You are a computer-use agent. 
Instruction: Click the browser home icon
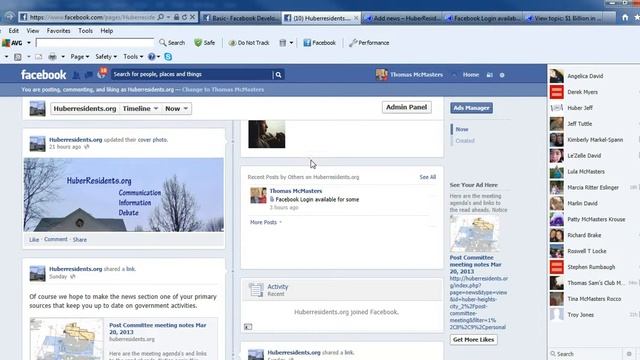(x=625, y=18)
